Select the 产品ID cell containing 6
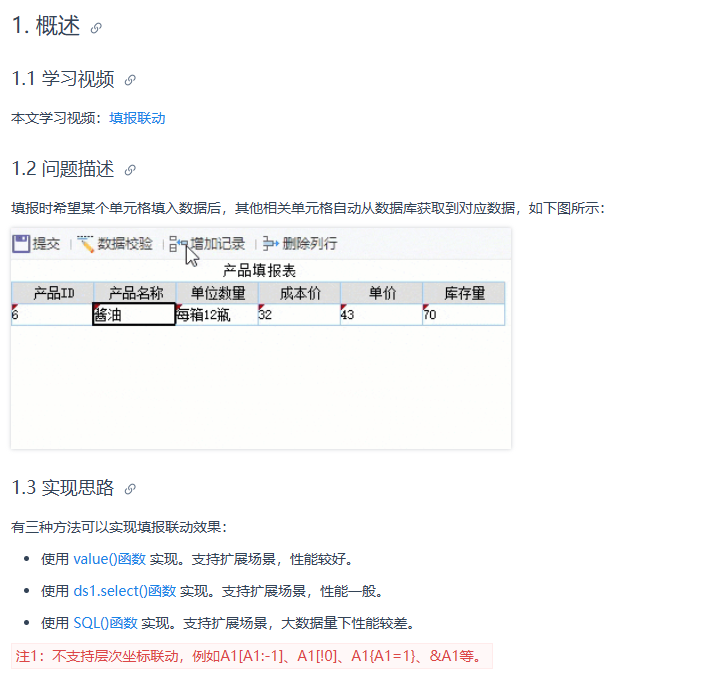Screen dimensions: 711x674 (x=52, y=314)
